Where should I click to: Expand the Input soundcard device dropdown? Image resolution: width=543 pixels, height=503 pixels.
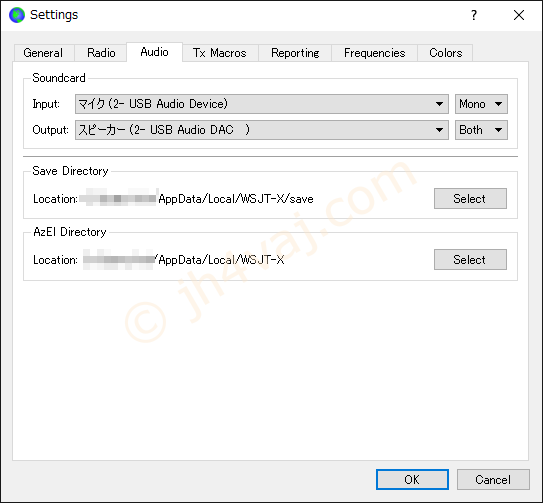[x=262, y=104]
